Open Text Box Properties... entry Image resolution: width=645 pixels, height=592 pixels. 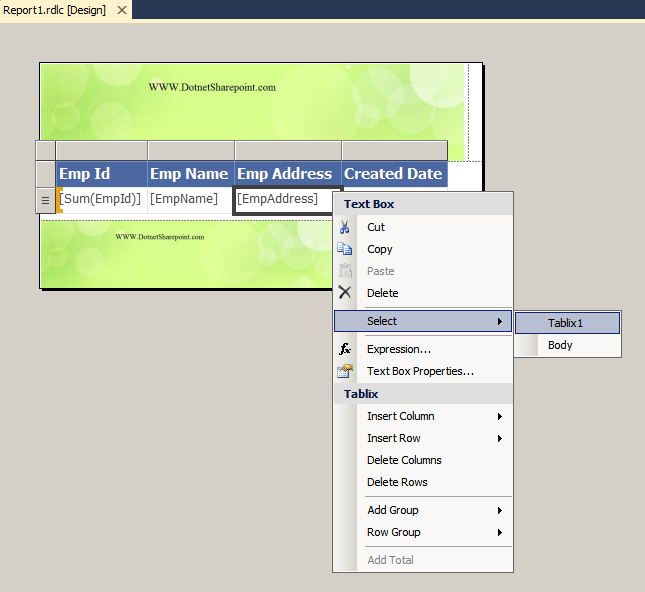tap(423, 371)
